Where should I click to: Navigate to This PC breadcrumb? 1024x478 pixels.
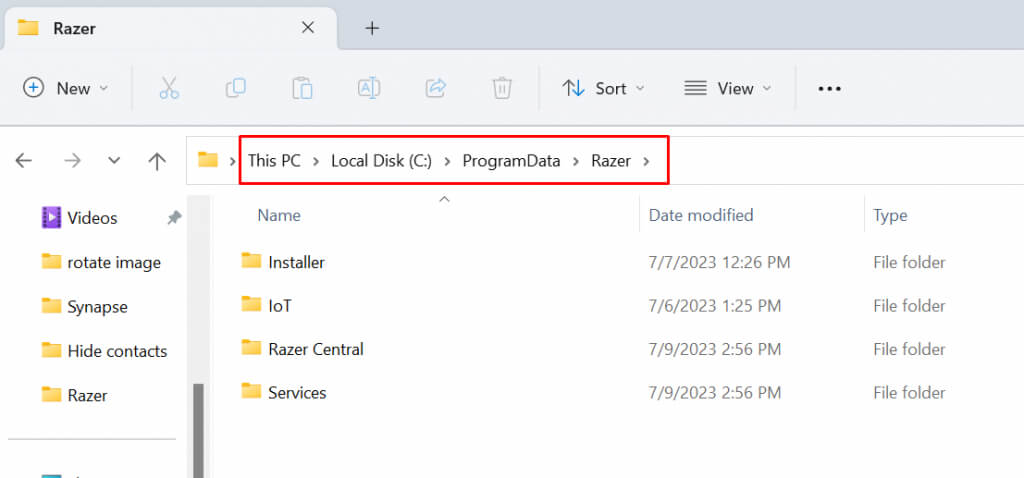pyautogui.click(x=274, y=161)
